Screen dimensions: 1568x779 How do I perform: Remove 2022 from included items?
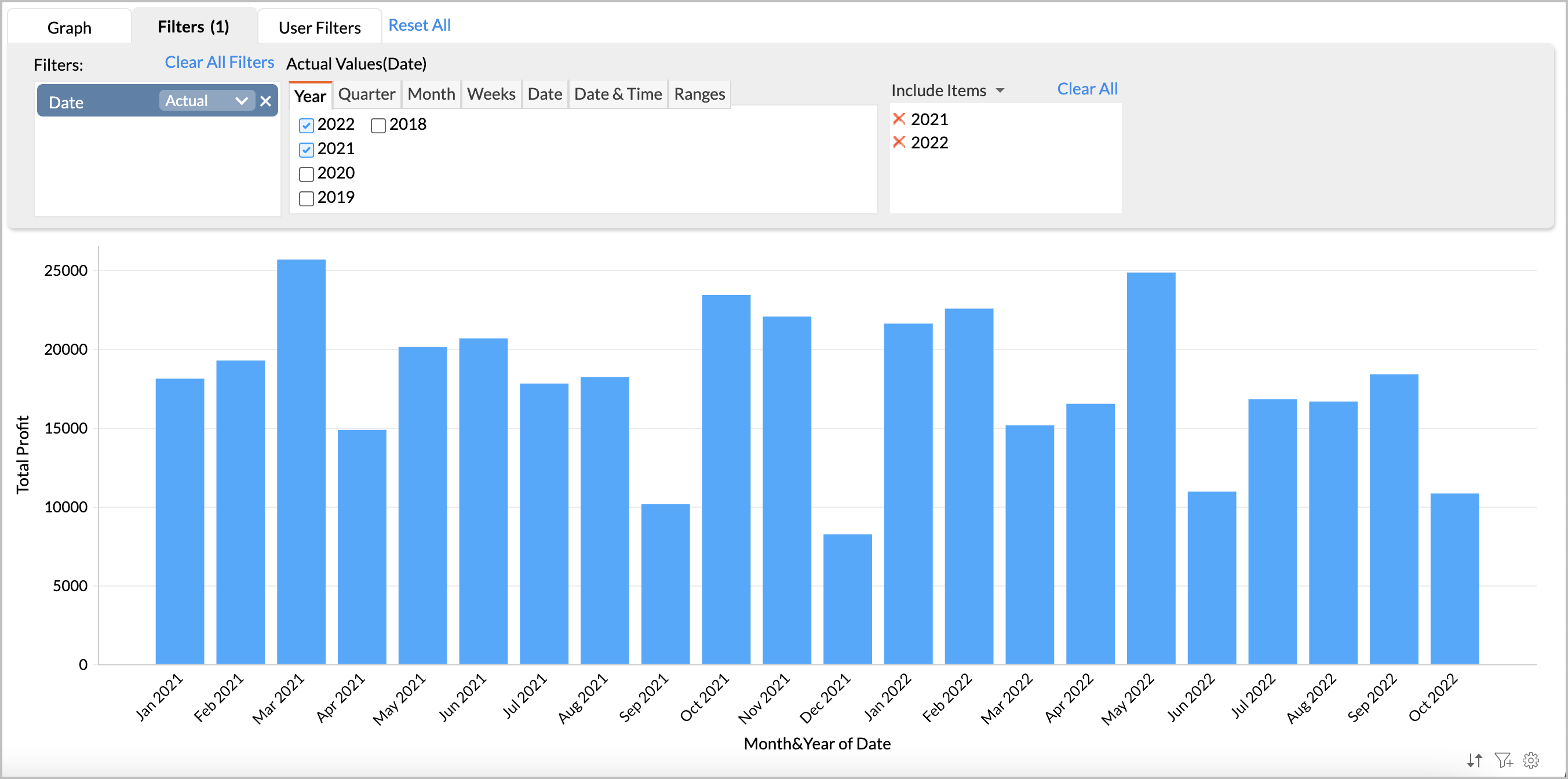[x=899, y=143]
